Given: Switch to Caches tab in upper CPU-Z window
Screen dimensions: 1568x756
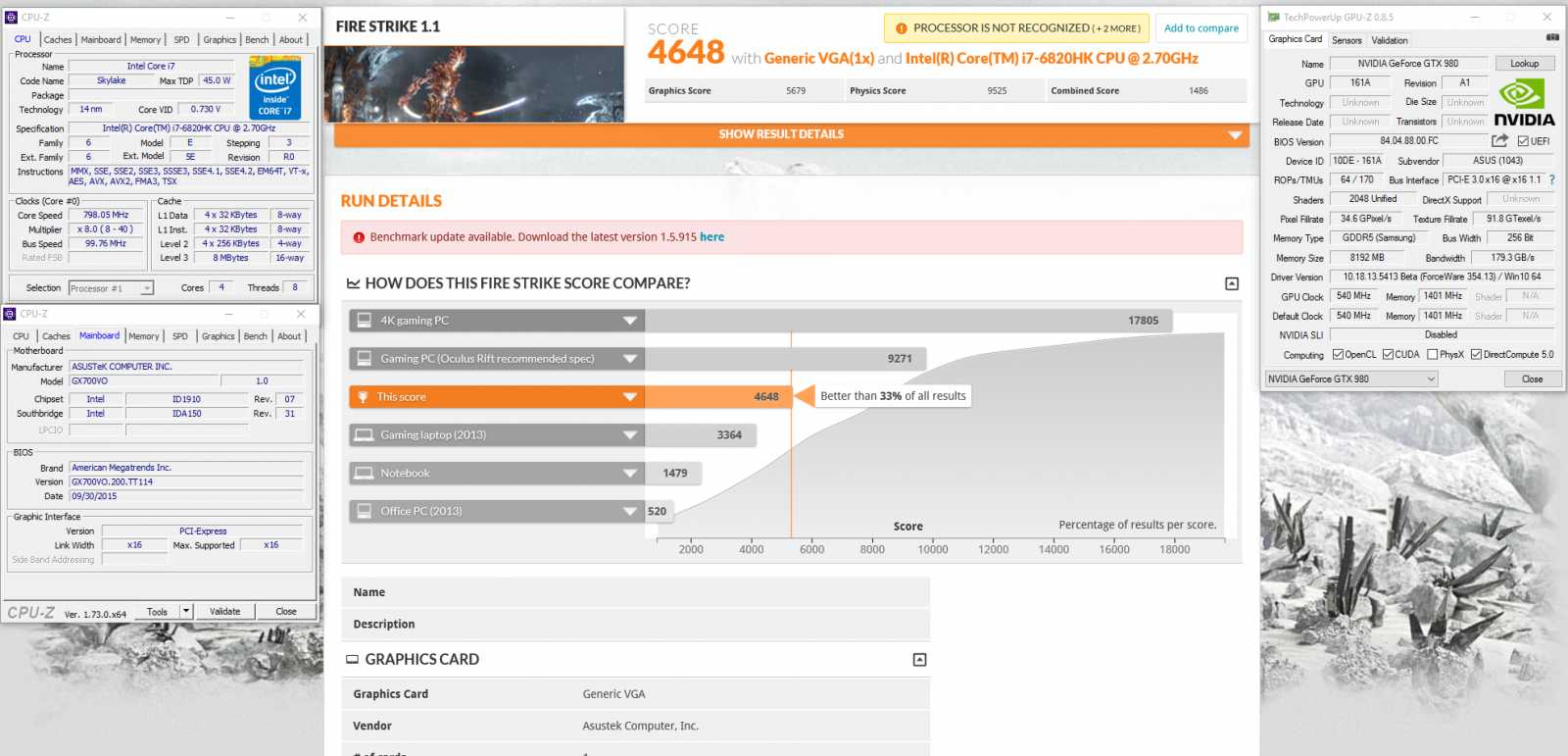Looking at the screenshot, I should tap(58, 40).
